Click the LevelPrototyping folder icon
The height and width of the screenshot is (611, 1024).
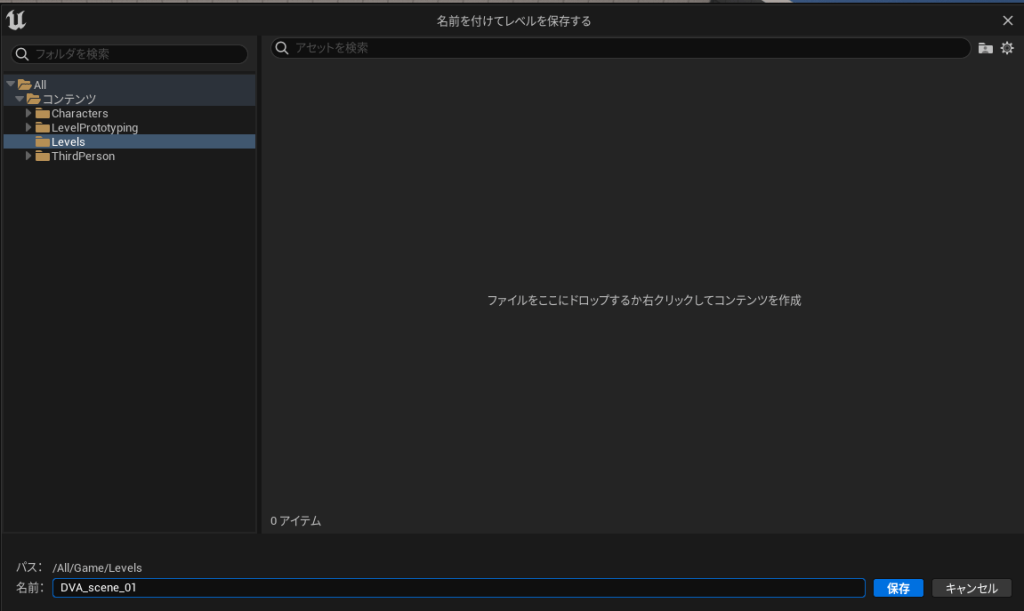pyautogui.click(x=43, y=128)
